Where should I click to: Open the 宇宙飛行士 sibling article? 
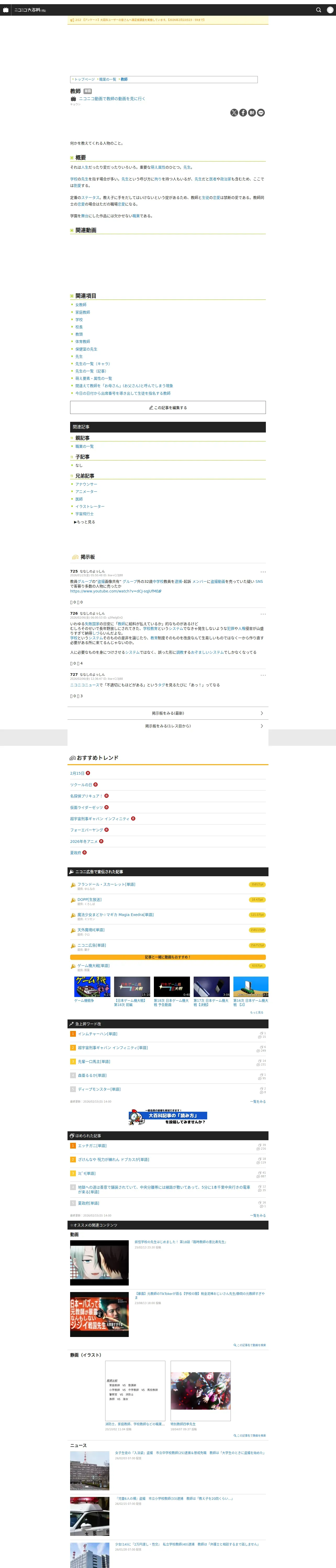(x=84, y=514)
